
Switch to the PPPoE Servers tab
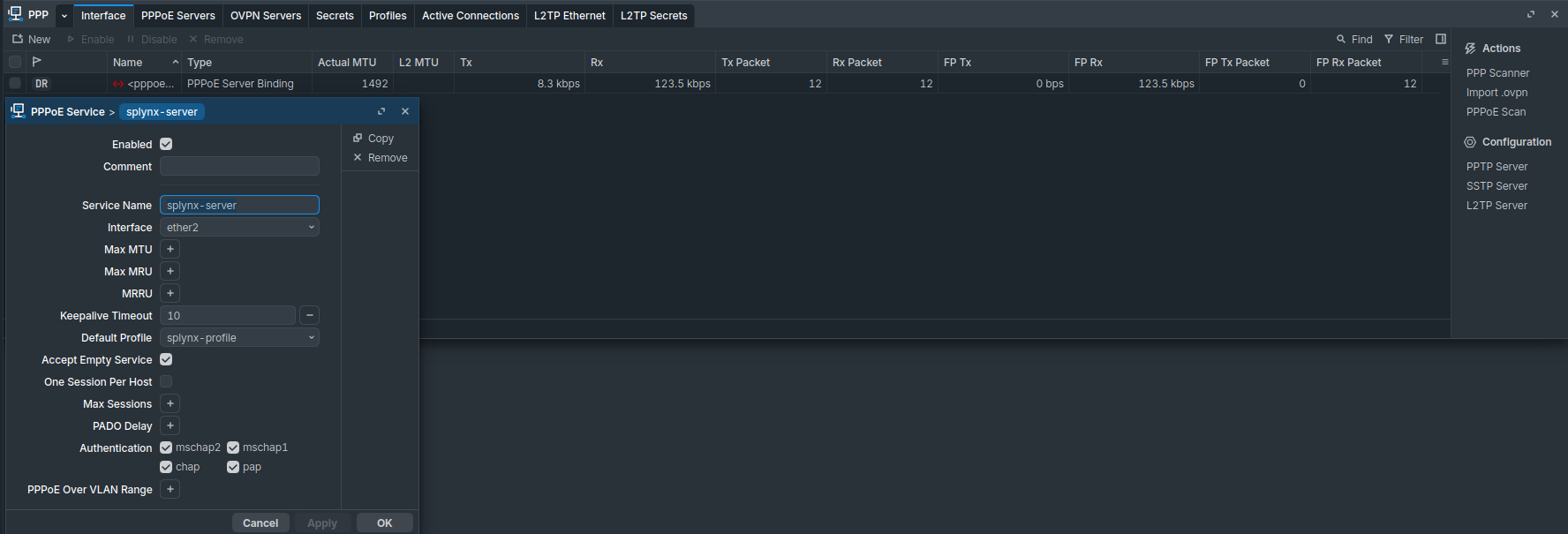pos(177,16)
